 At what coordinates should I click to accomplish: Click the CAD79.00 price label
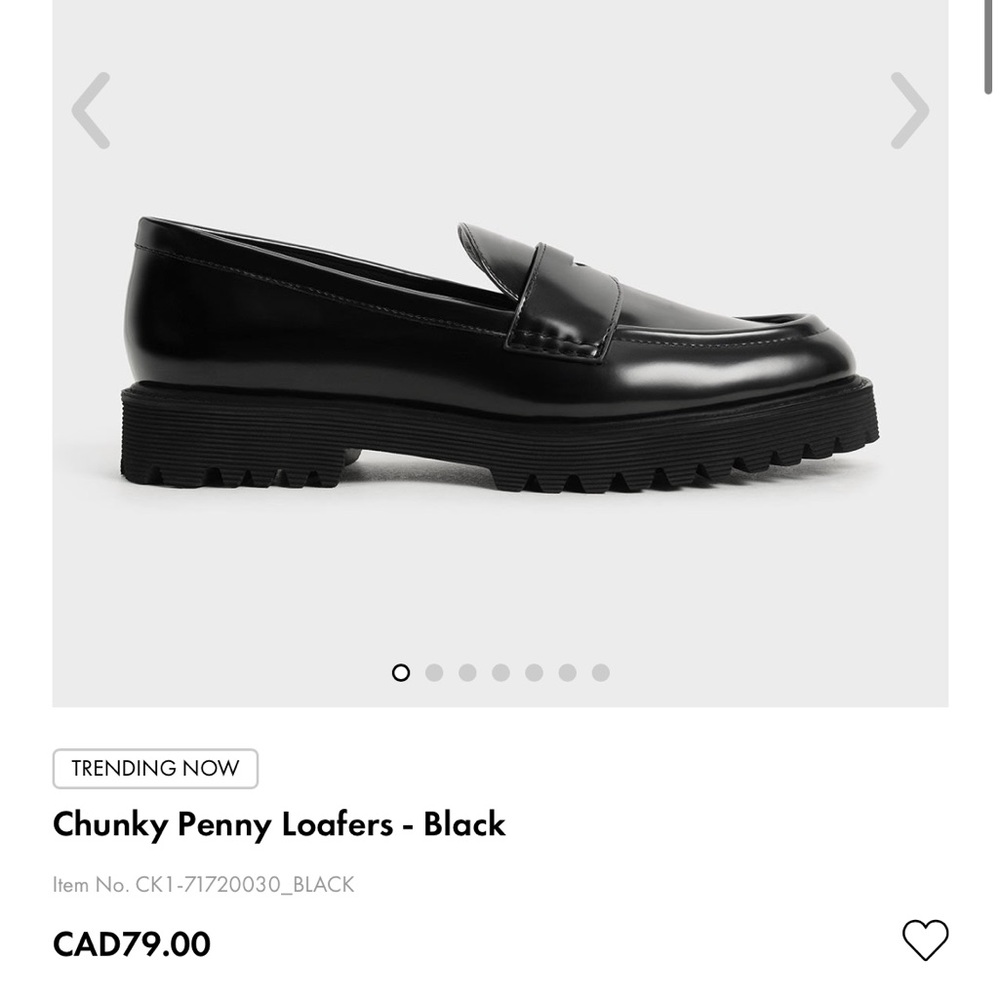tap(131, 944)
